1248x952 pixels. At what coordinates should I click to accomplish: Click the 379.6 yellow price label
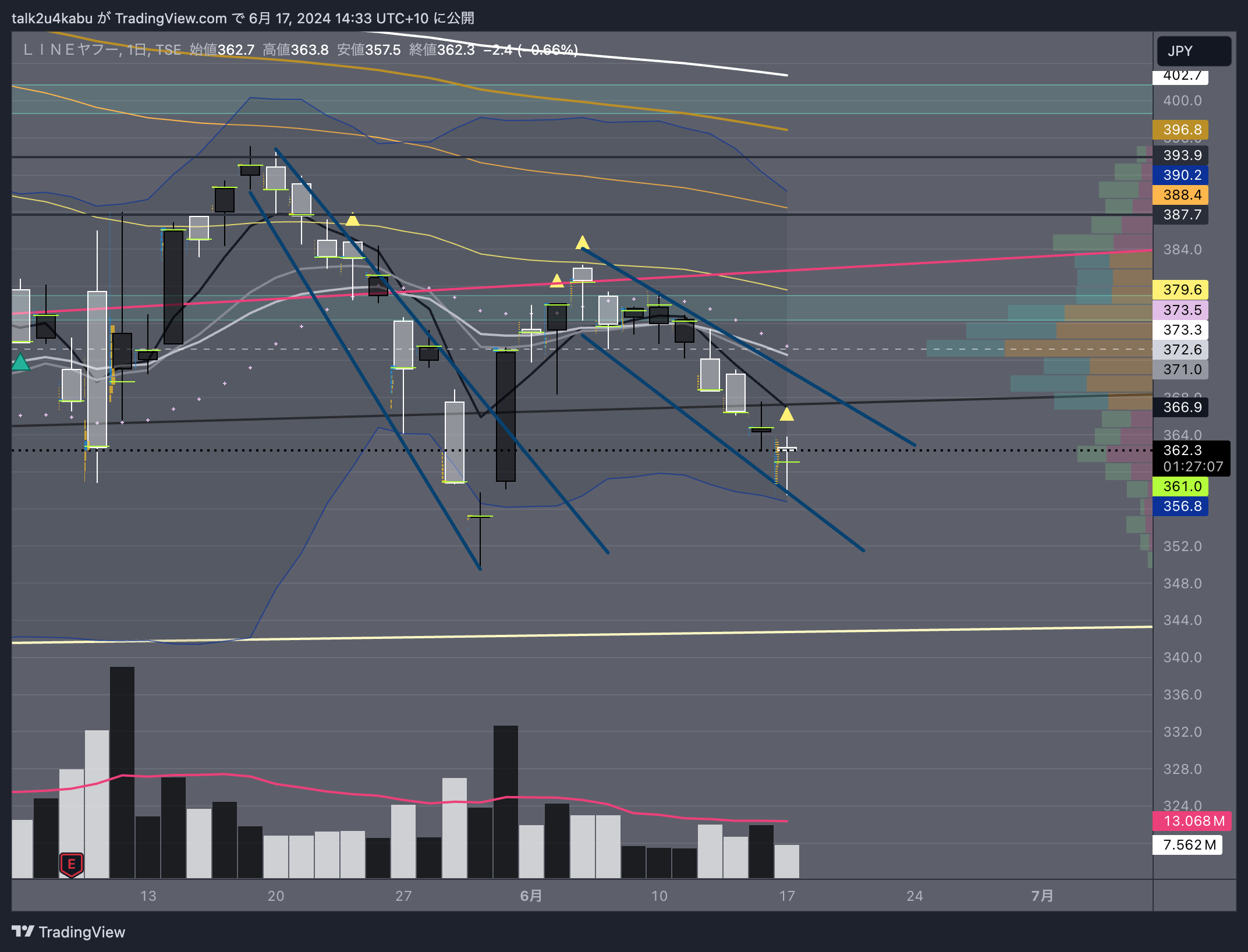1180,290
